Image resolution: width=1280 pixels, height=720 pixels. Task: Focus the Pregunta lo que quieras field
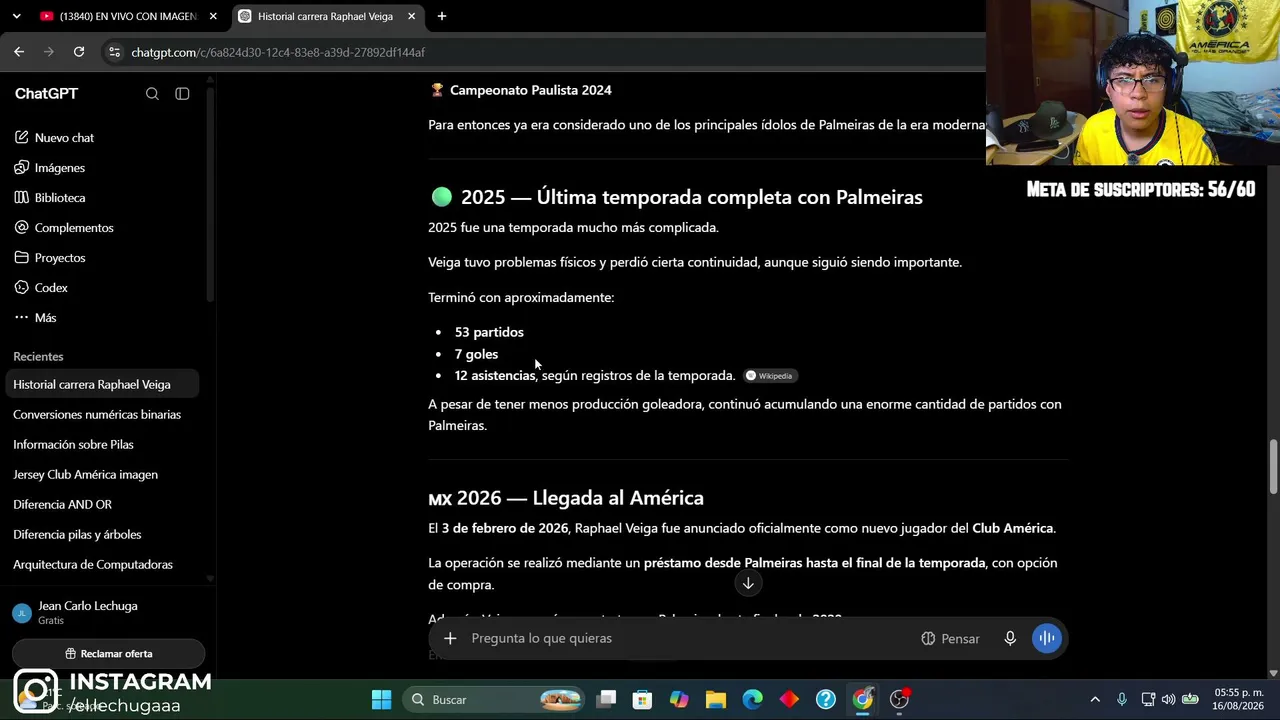tap(690, 639)
